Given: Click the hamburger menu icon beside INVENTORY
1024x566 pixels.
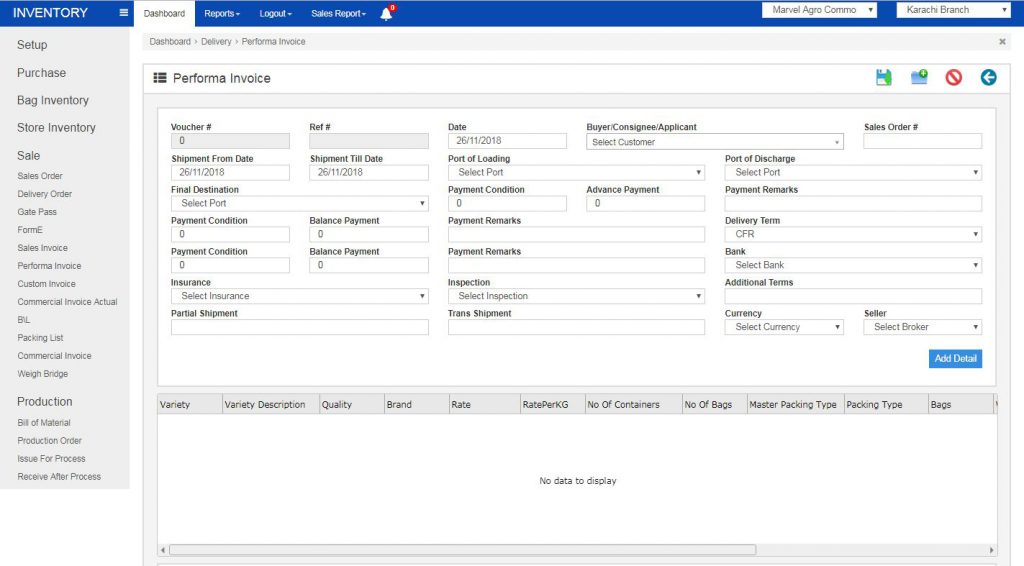Looking at the screenshot, I should pyautogui.click(x=123, y=12).
